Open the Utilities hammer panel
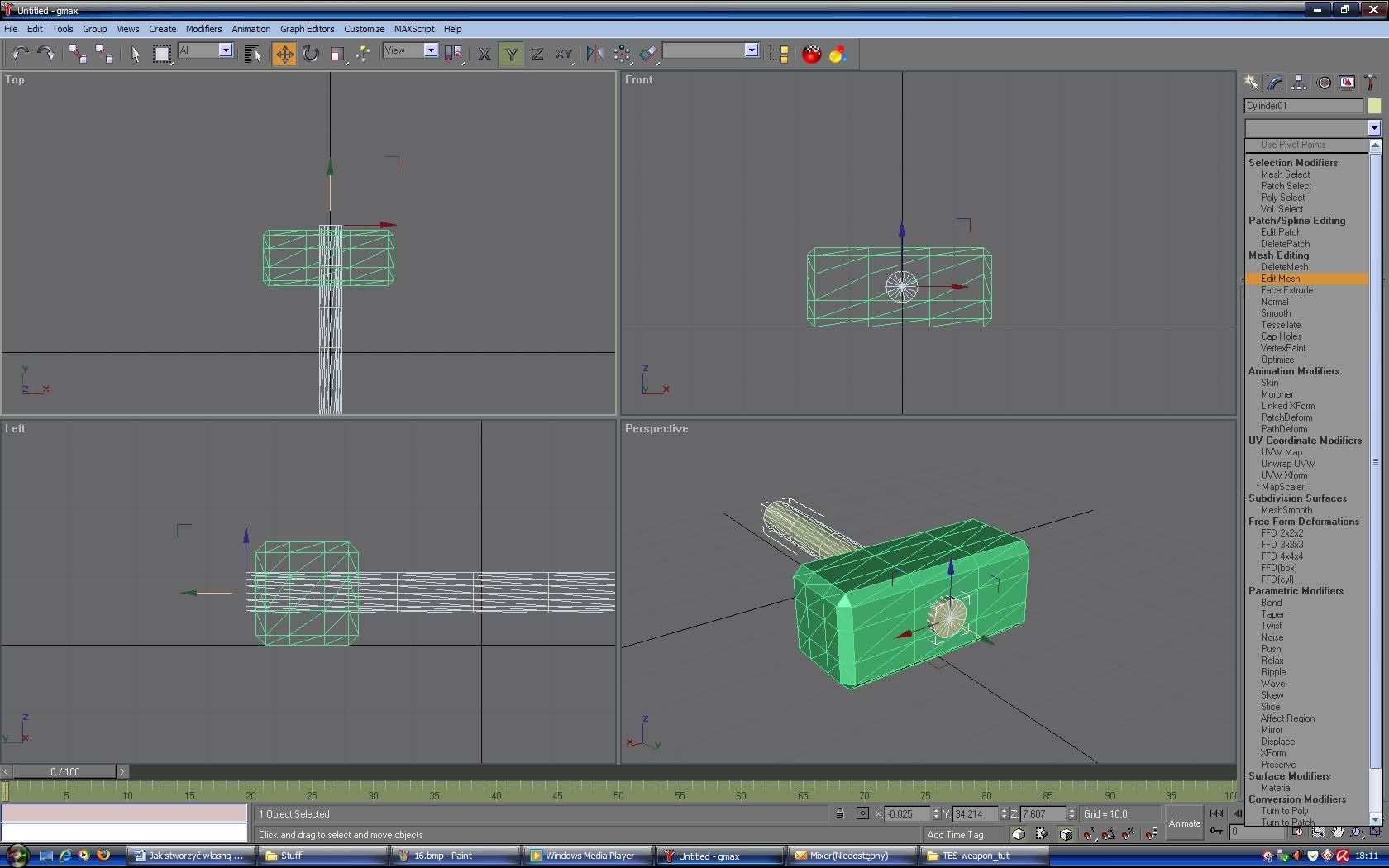Screen dimensions: 1389x868 (1370, 83)
